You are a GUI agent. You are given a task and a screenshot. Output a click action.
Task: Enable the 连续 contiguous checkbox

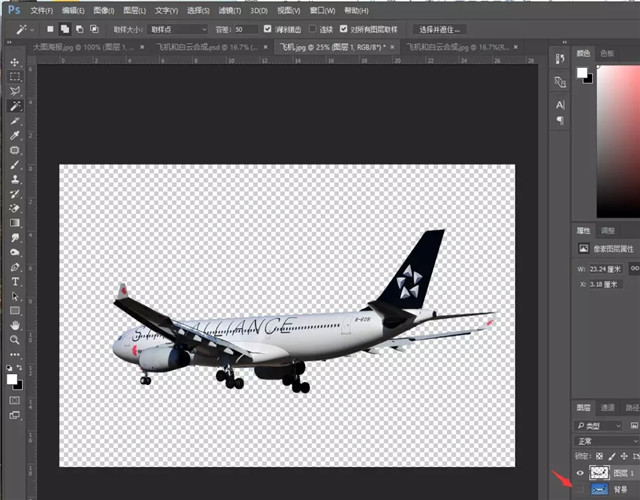[x=312, y=30]
